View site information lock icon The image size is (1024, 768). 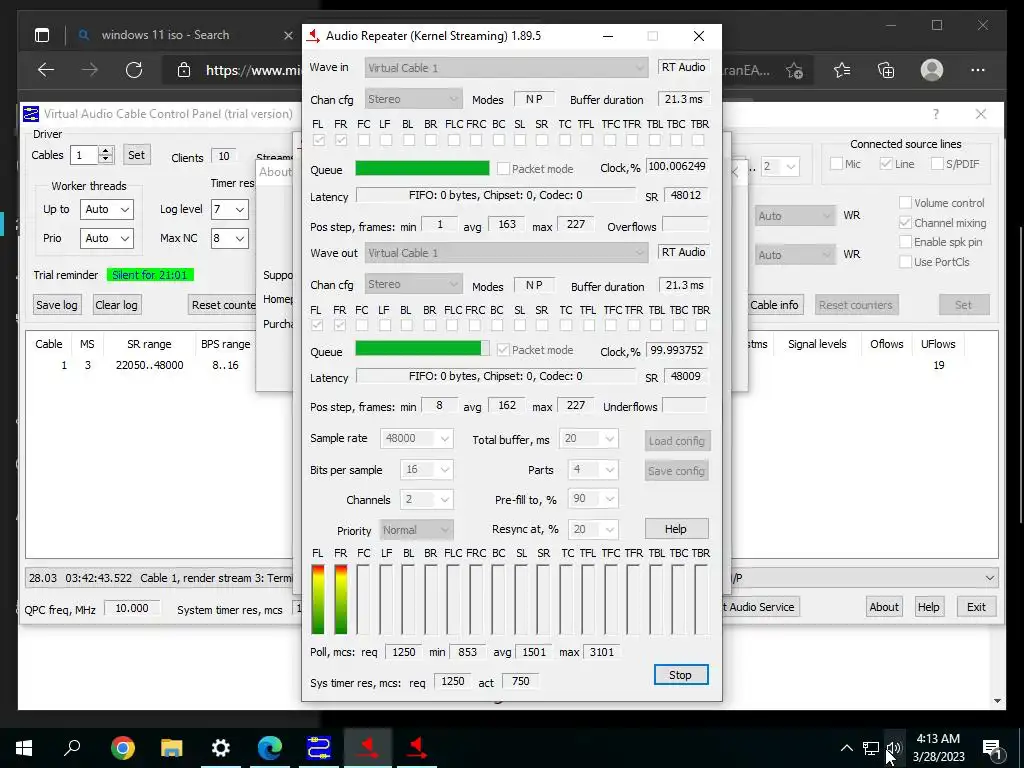coord(184,70)
